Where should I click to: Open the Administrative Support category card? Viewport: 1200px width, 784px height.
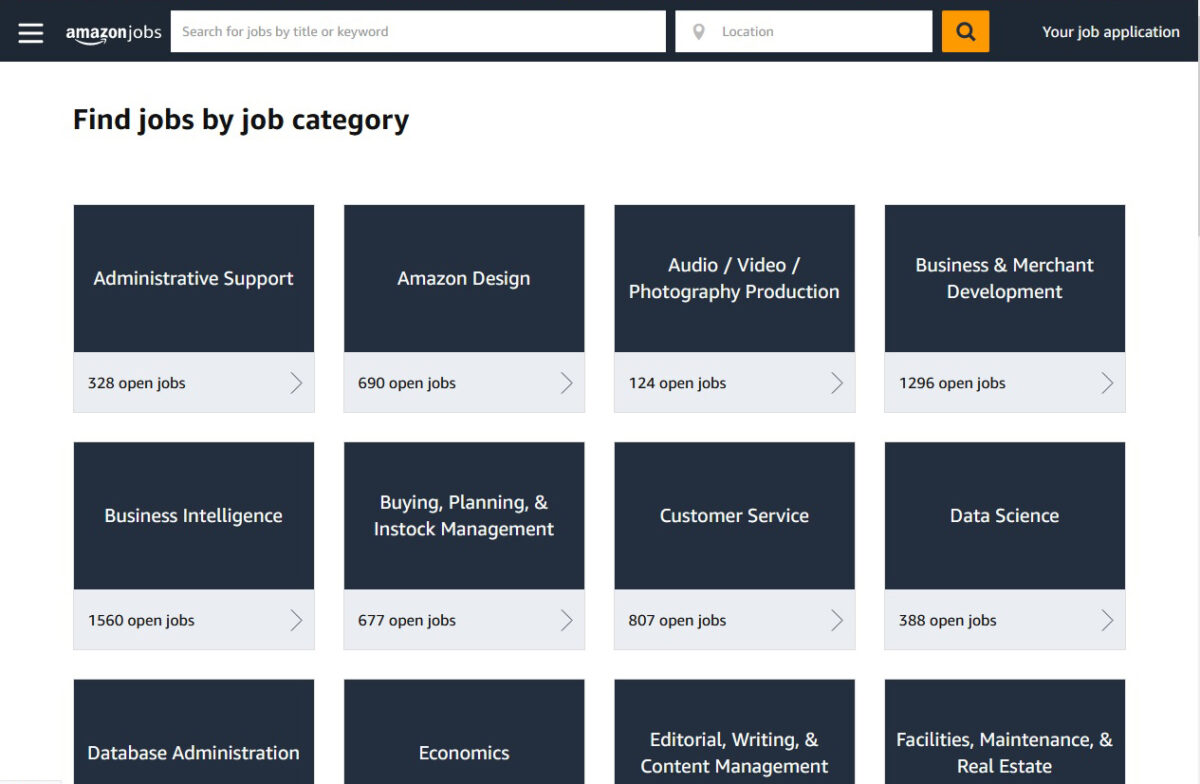coord(194,308)
